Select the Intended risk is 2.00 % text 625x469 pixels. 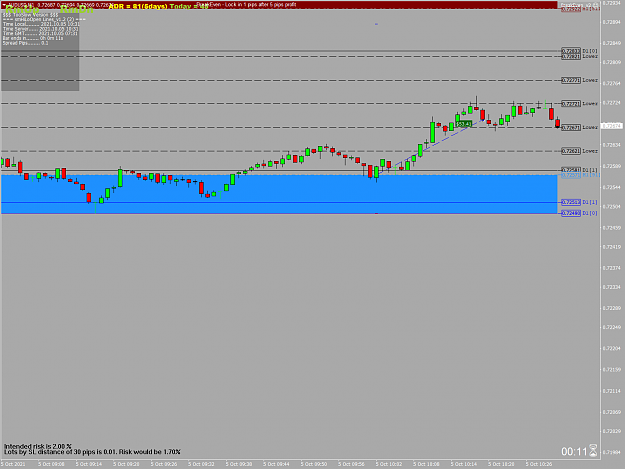[38, 446]
